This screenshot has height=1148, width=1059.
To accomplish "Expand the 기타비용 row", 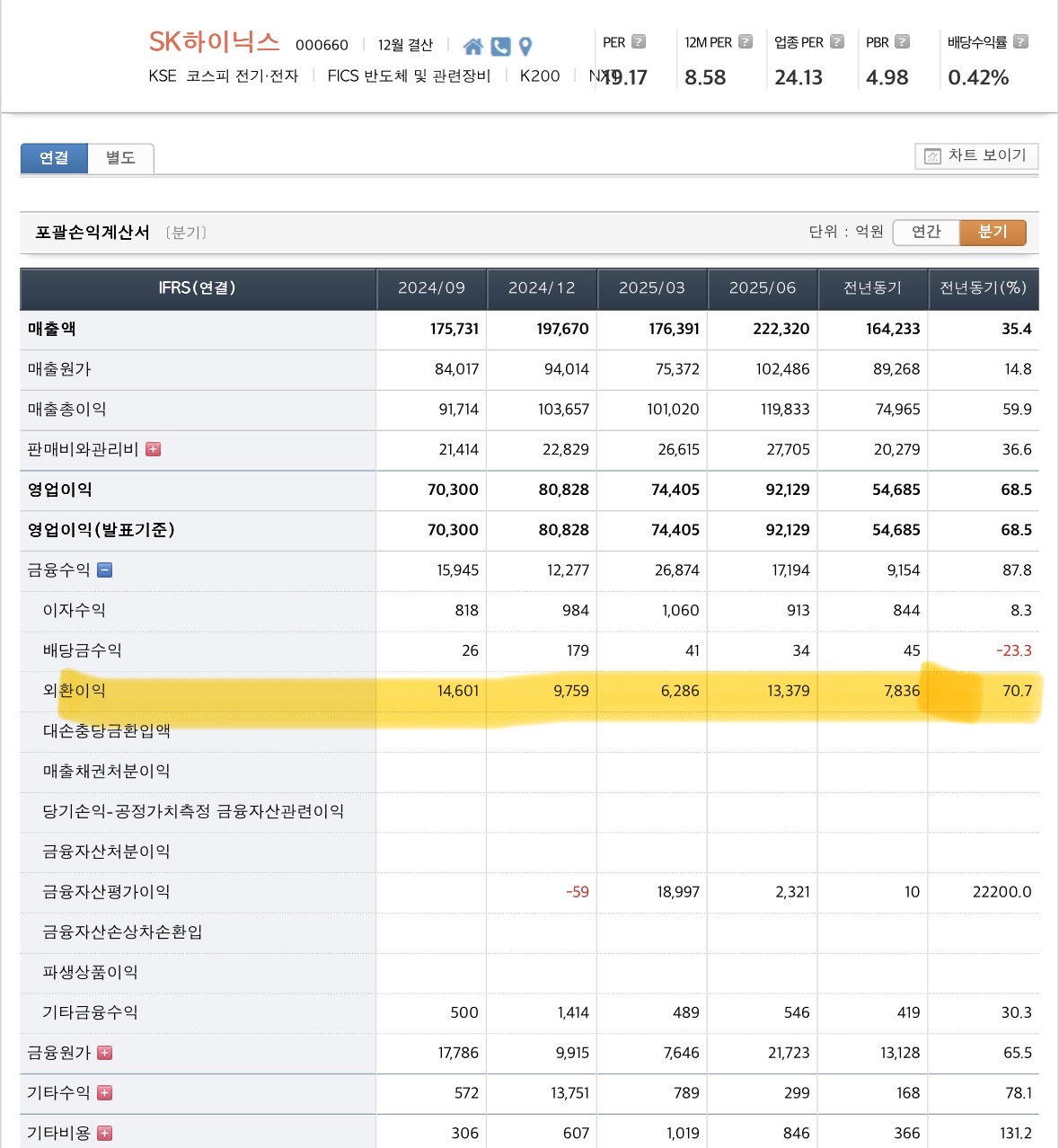I will point(105,1133).
